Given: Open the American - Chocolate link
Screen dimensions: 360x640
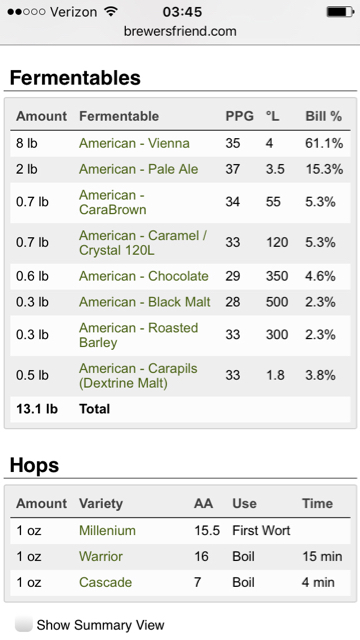Looking at the screenshot, I should click(144, 276).
